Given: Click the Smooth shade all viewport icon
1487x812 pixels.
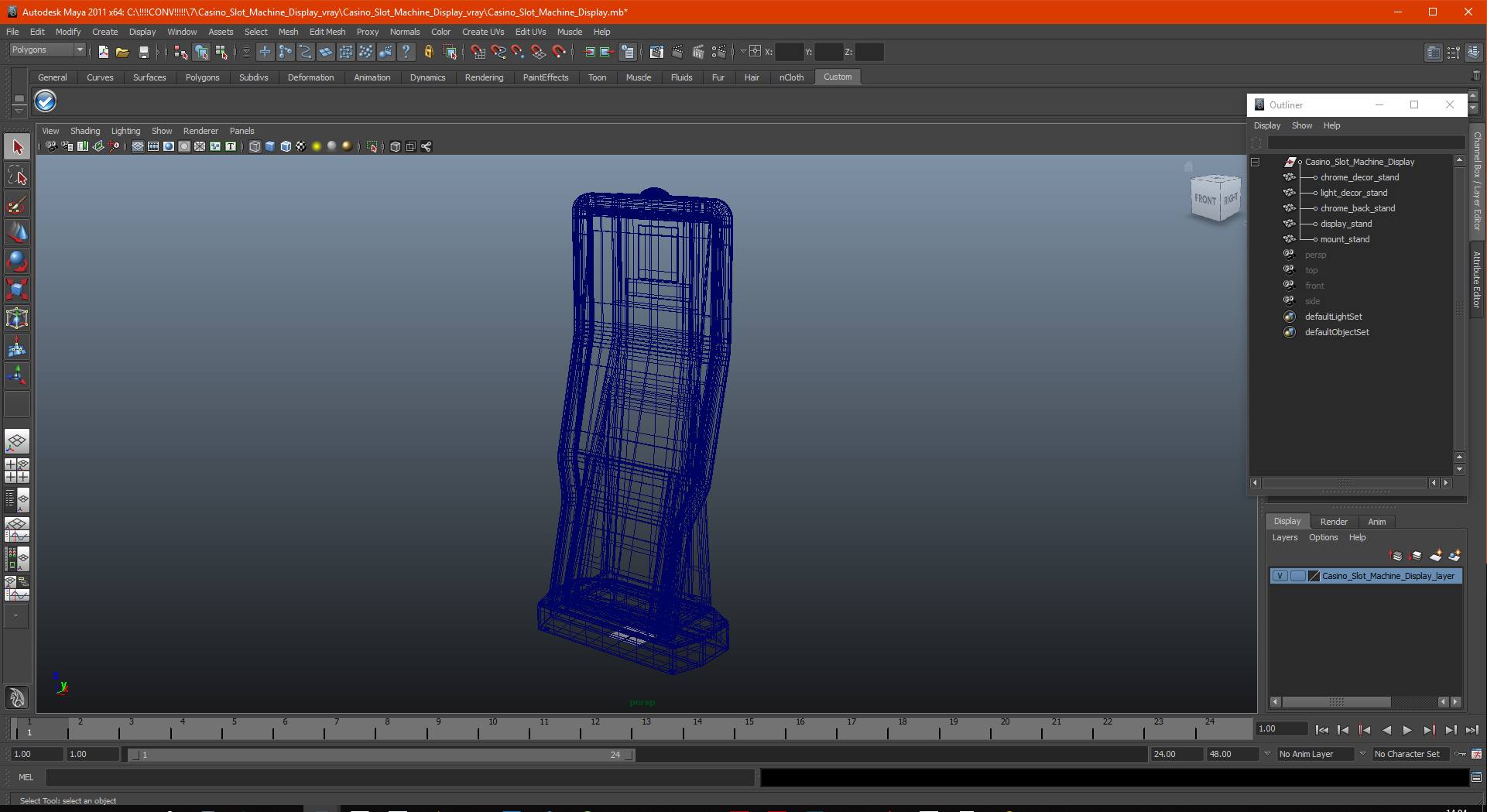Looking at the screenshot, I should [270, 146].
